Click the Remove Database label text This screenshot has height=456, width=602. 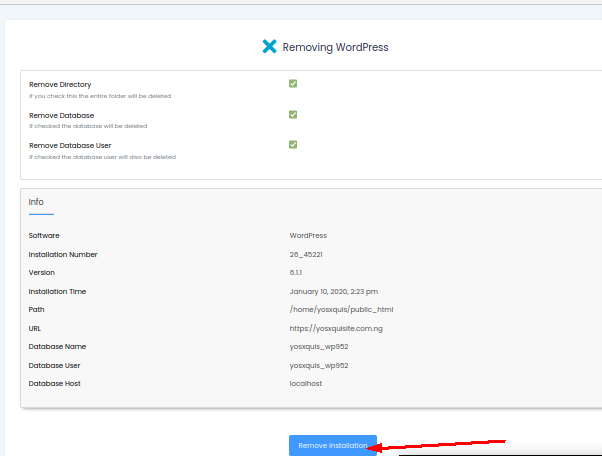[62, 115]
